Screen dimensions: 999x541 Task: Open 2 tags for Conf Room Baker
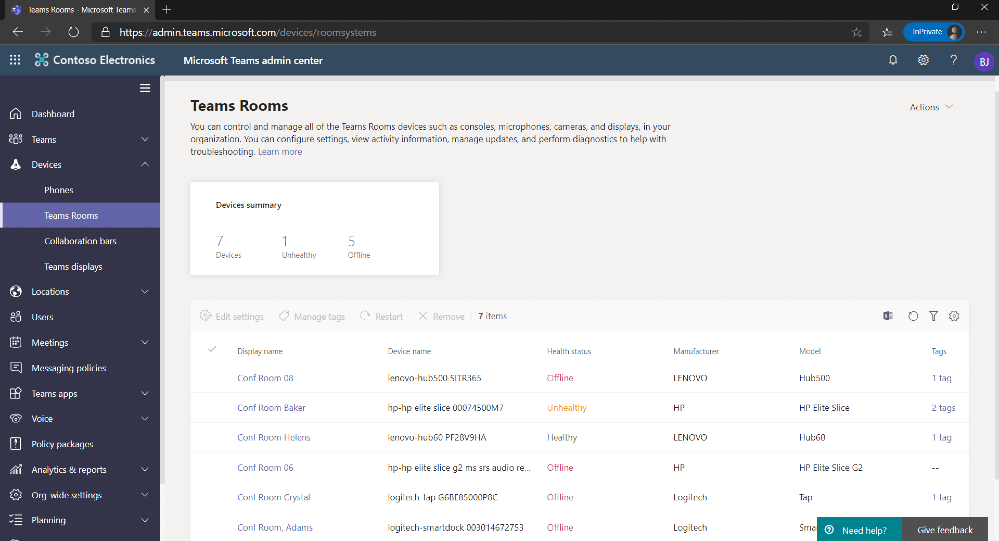point(943,408)
